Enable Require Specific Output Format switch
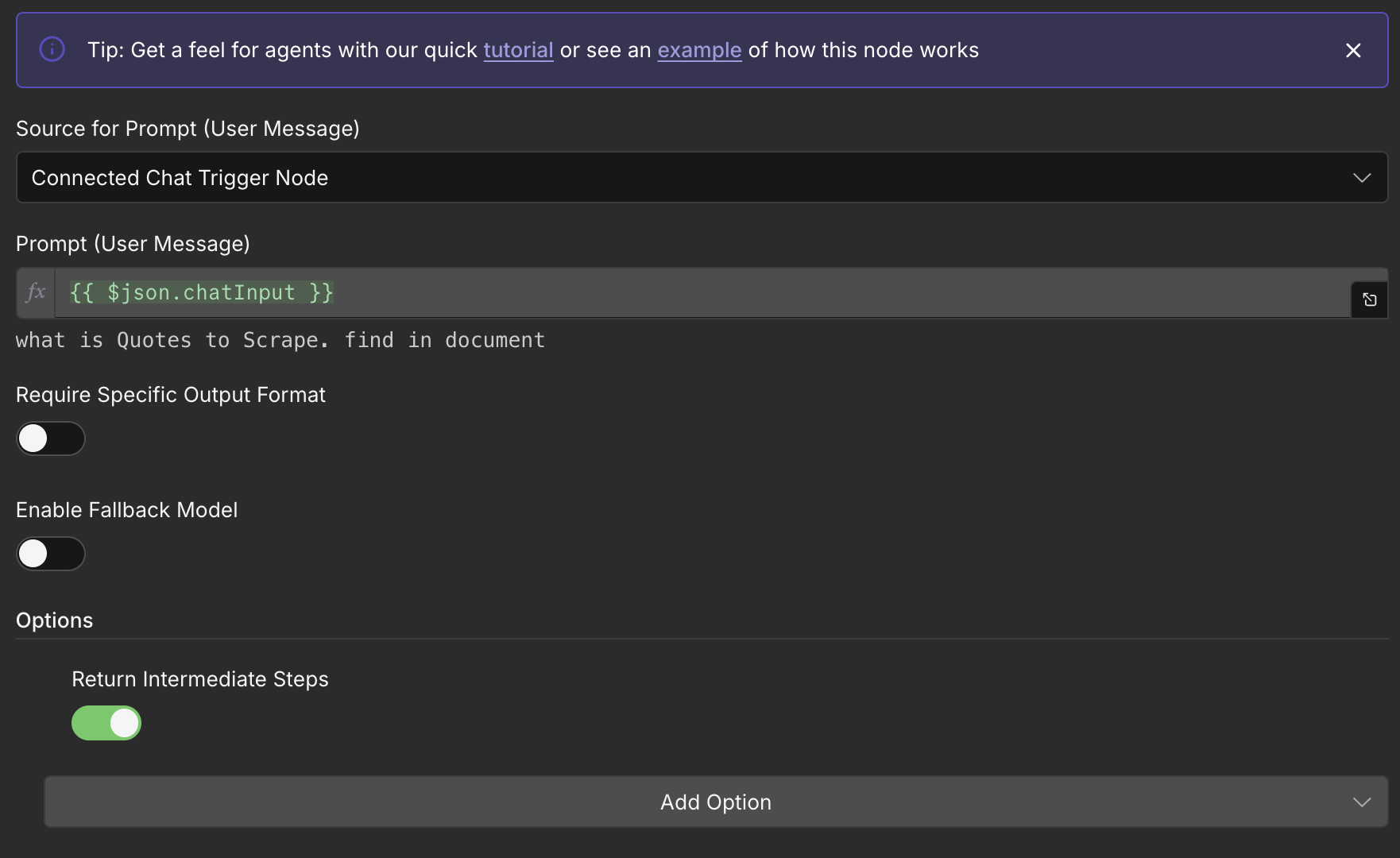 [51, 439]
